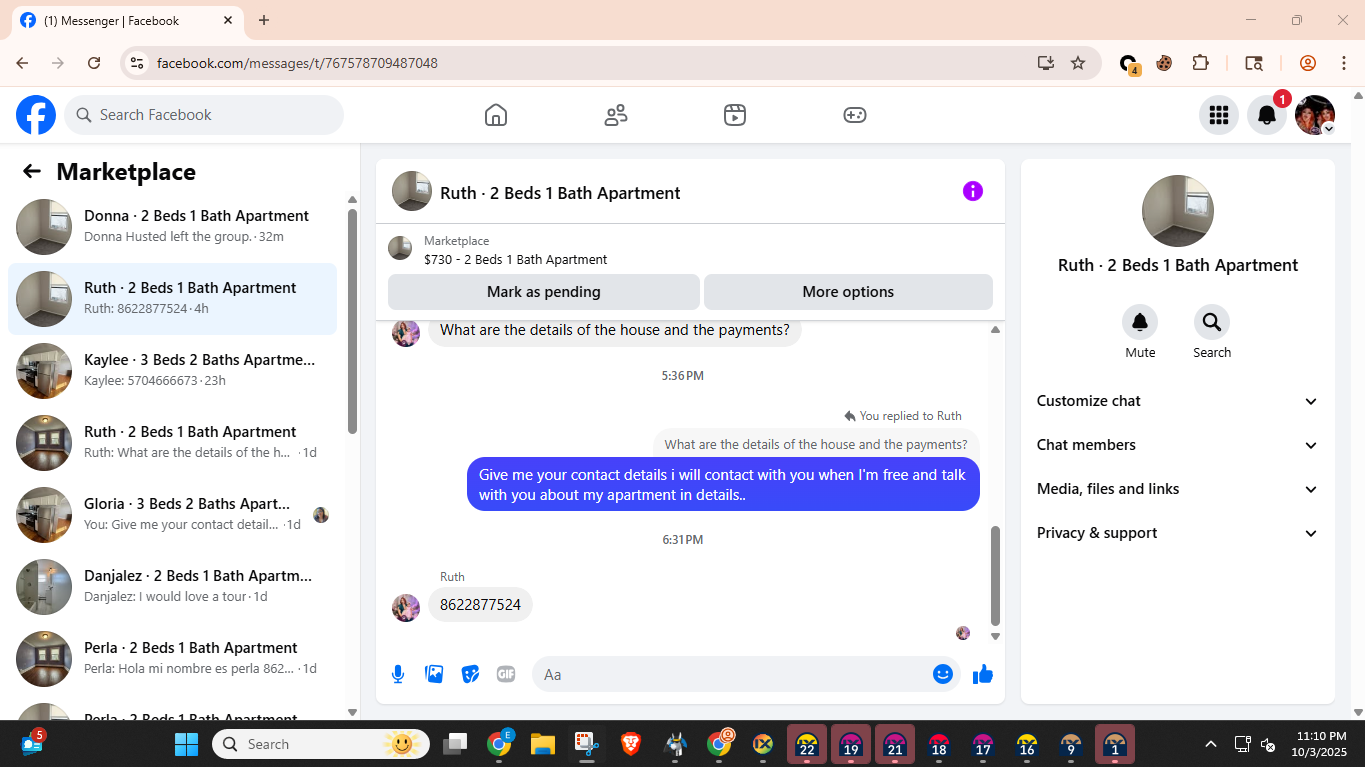Open the Facebook apps grid menu

[x=1218, y=115]
